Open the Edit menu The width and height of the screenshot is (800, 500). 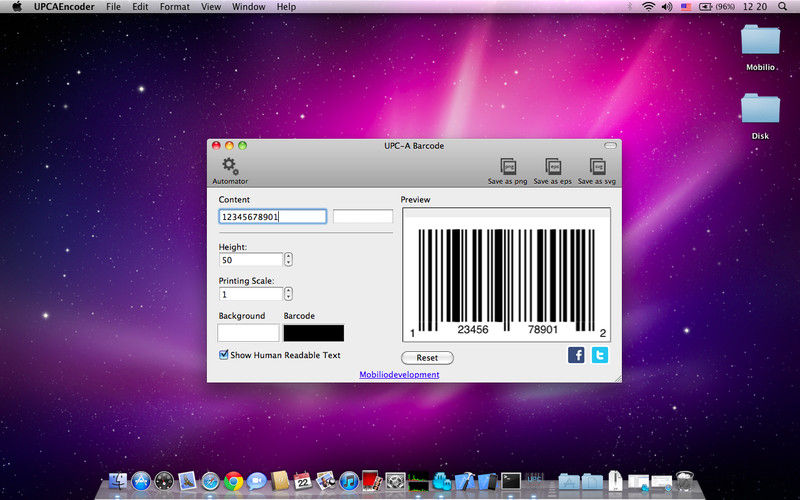[x=140, y=7]
